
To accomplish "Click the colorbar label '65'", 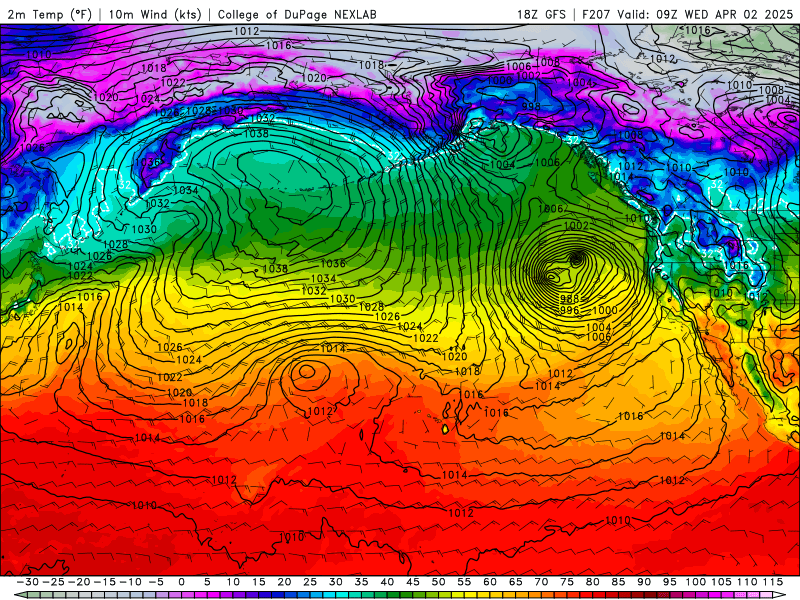I will 515,582.
